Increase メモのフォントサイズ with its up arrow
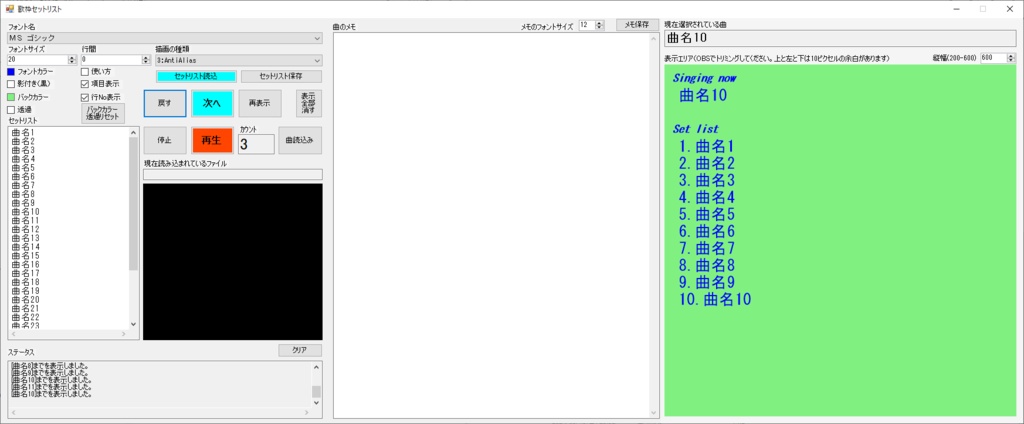The height and width of the screenshot is (424, 1024). [x=601, y=23]
